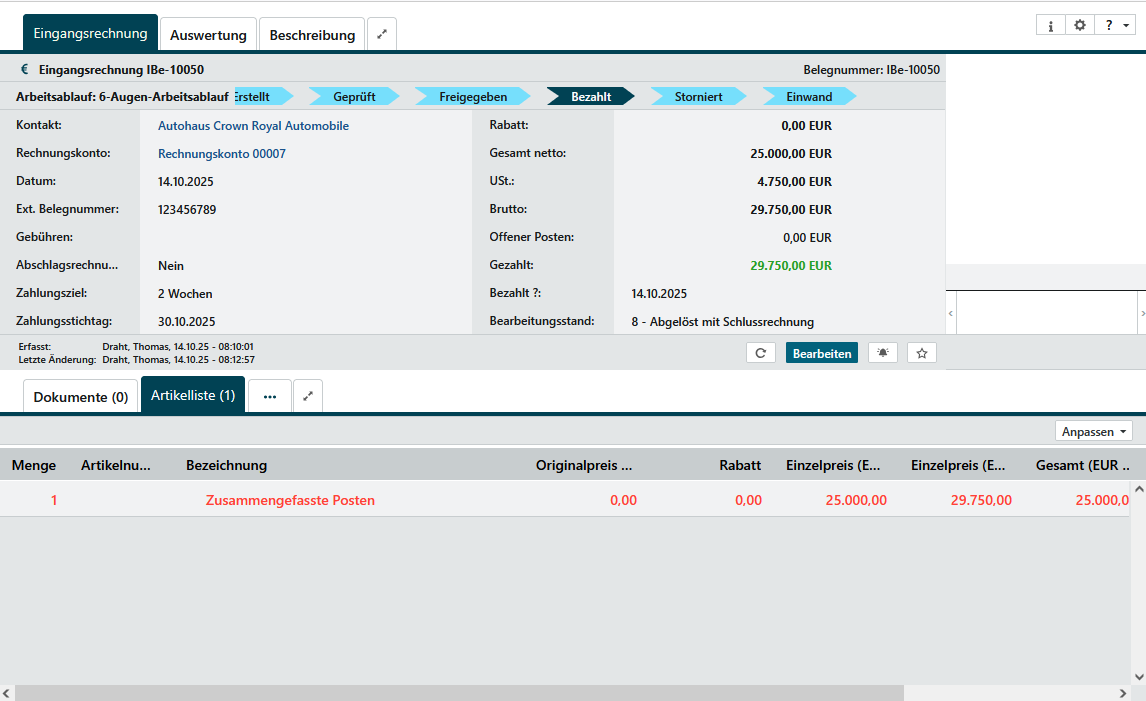Open Autohaus Crown Royal Automobile contact link
The width and height of the screenshot is (1146, 701).
[x=253, y=126]
